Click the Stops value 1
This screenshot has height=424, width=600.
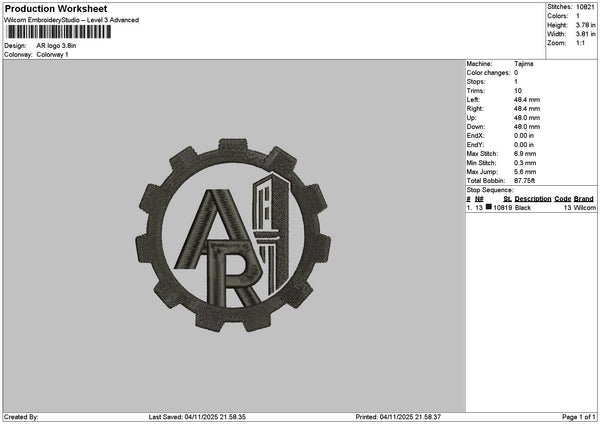[x=516, y=82]
